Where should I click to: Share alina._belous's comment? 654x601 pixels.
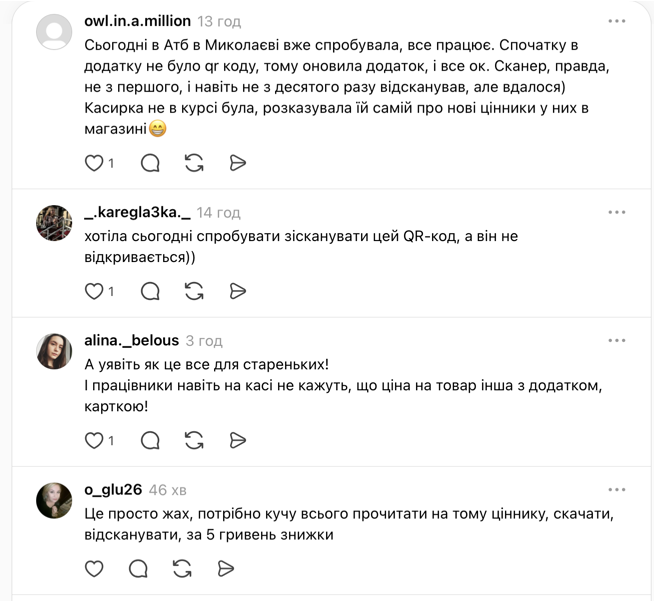pyautogui.click(x=238, y=440)
